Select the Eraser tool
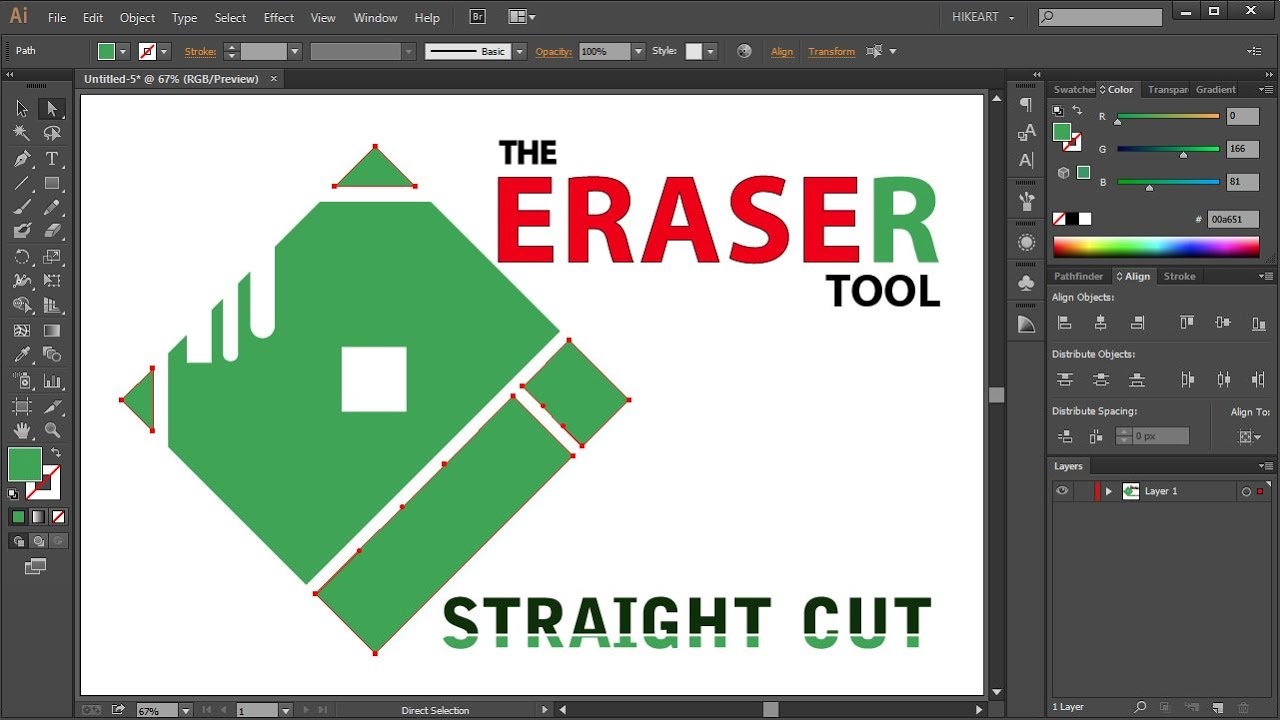The height and width of the screenshot is (720, 1280). [52, 231]
